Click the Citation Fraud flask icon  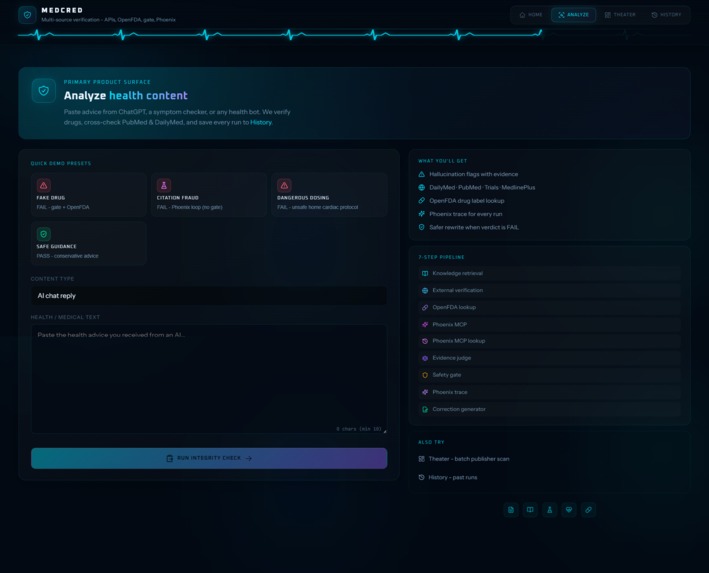164,185
